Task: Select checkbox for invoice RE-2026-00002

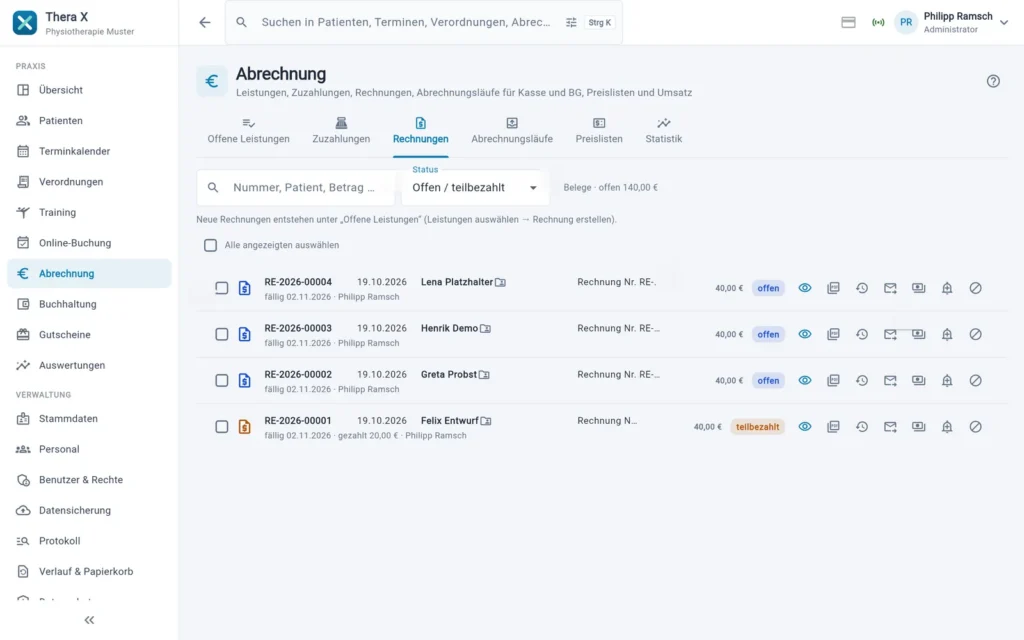Action: [222, 381]
